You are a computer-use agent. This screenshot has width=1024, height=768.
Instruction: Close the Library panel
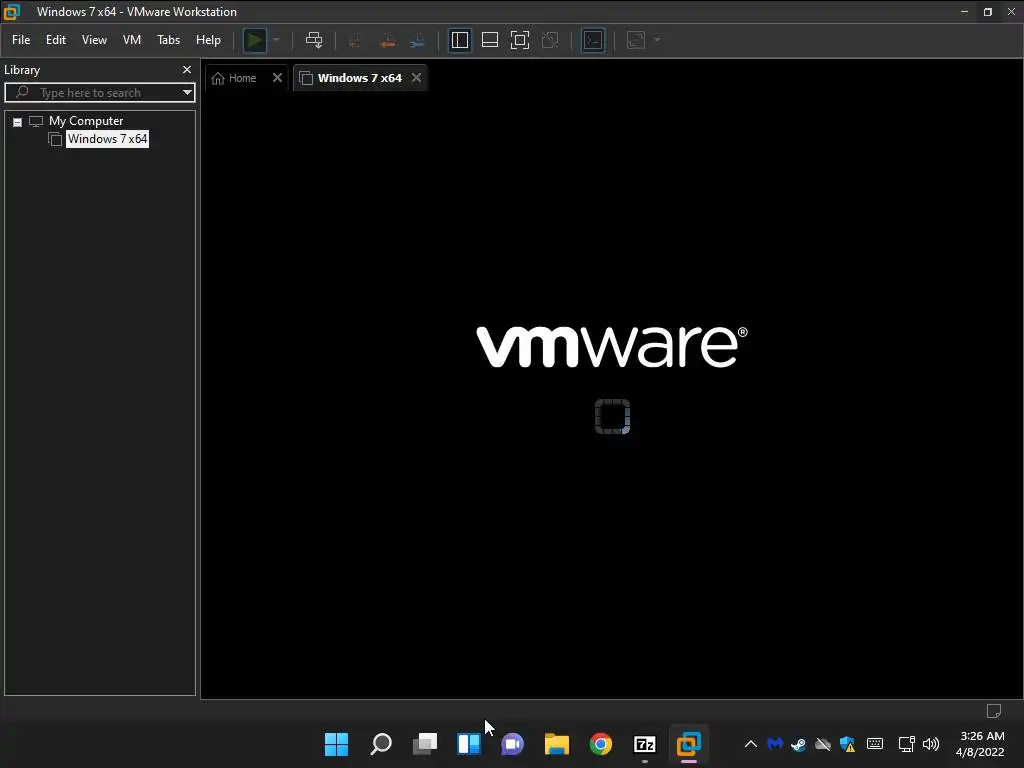point(187,69)
